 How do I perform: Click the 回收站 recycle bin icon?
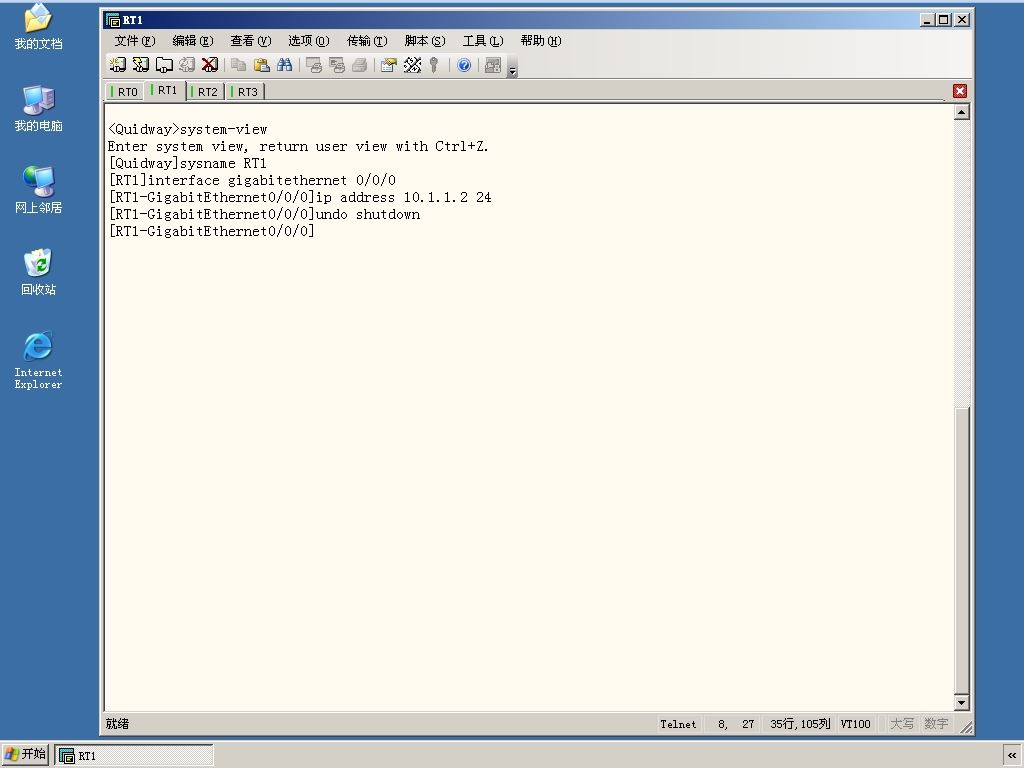pos(38,272)
